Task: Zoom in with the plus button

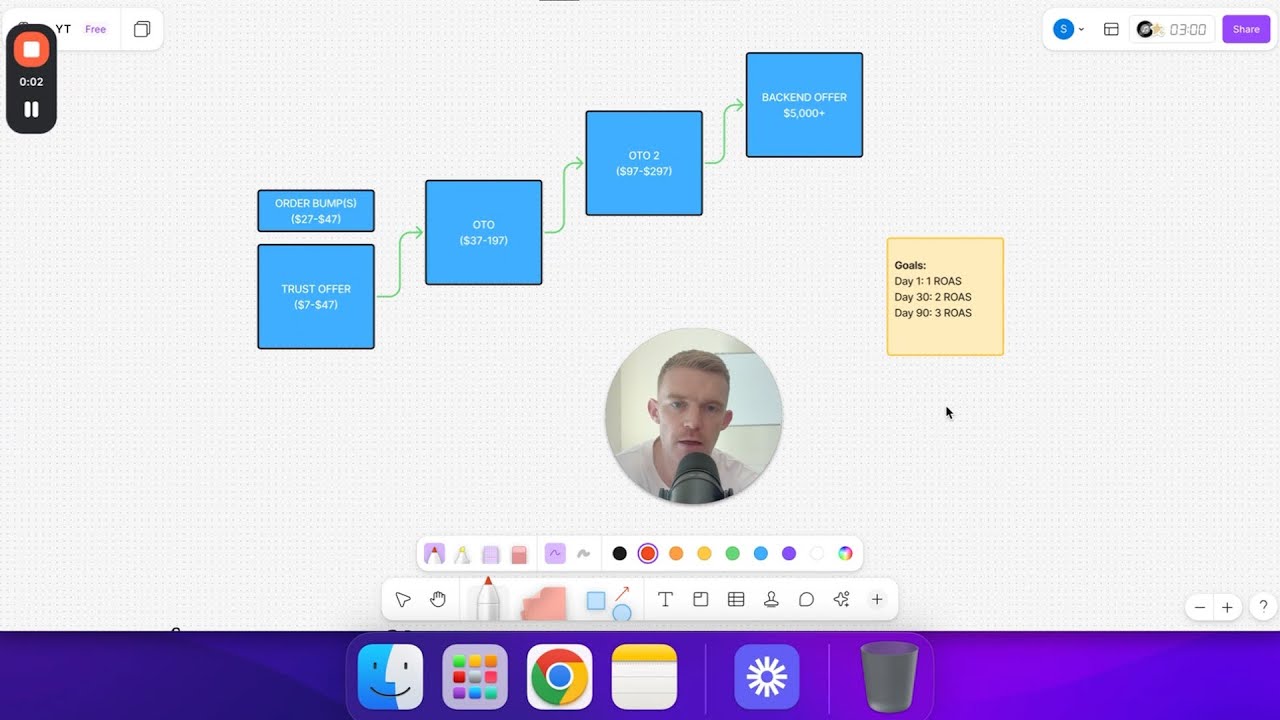Action: (1227, 607)
